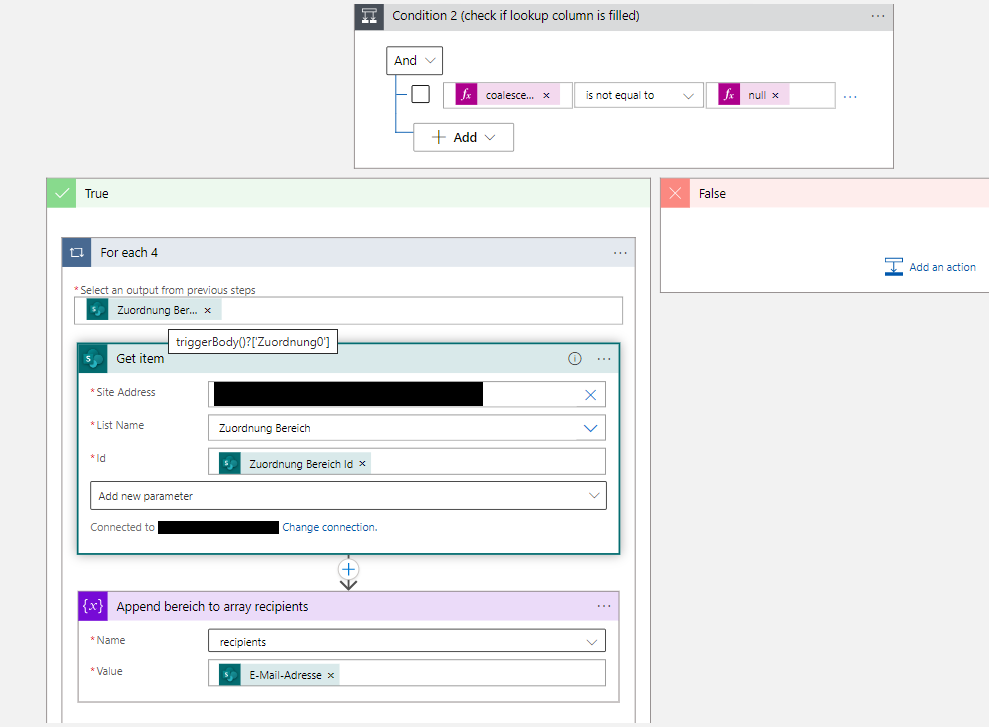
Task: Open the 'is not equal to' operator dropdown
Action: [x=639, y=93]
